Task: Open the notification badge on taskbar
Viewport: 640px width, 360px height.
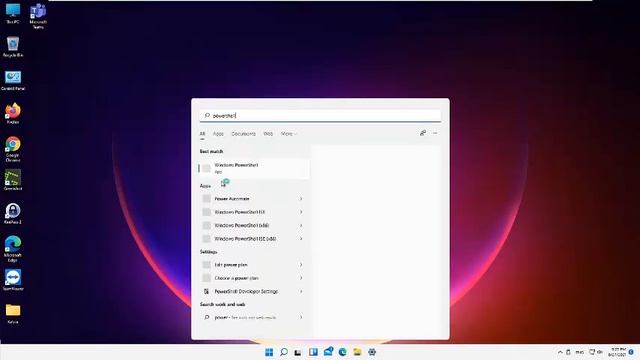Action: tap(631, 352)
